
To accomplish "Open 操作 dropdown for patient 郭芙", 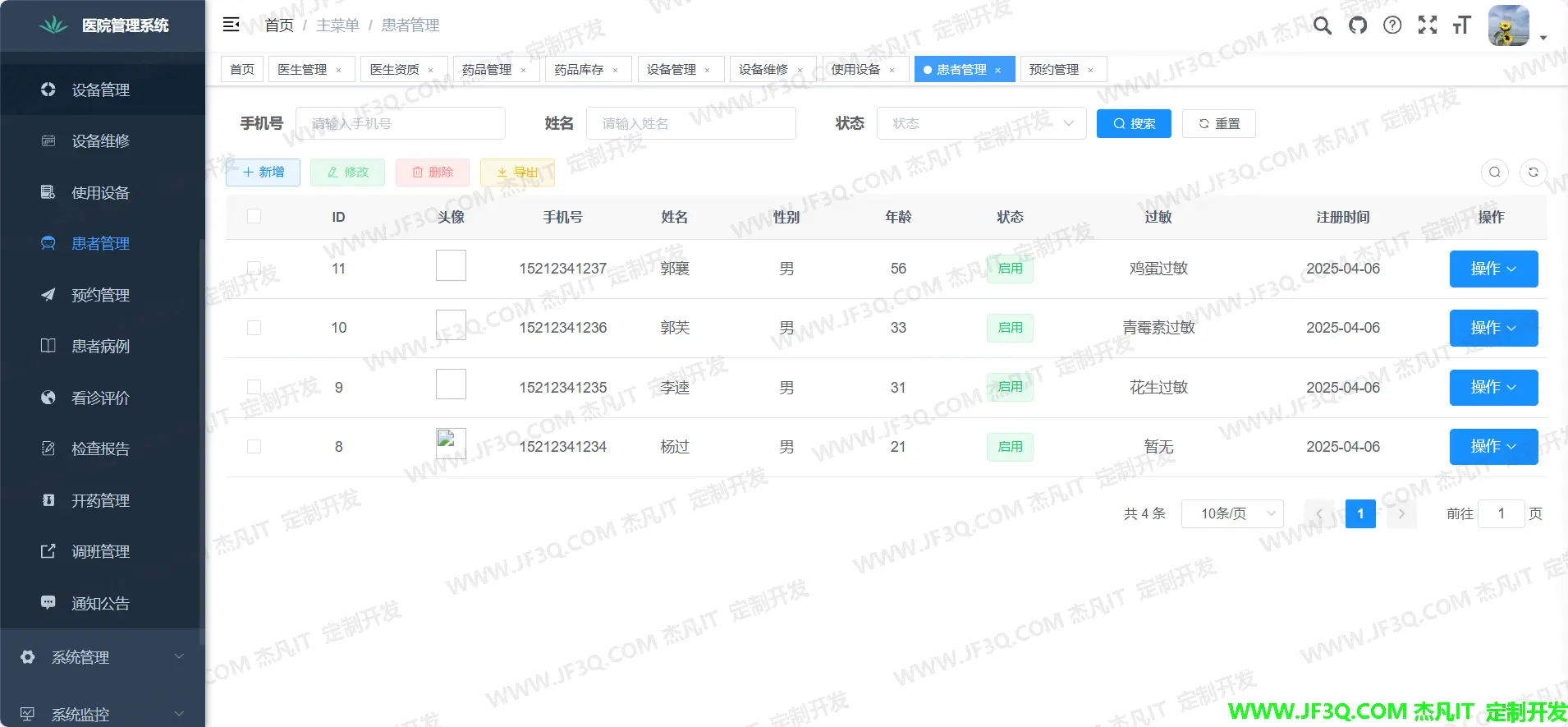I will tap(1493, 328).
